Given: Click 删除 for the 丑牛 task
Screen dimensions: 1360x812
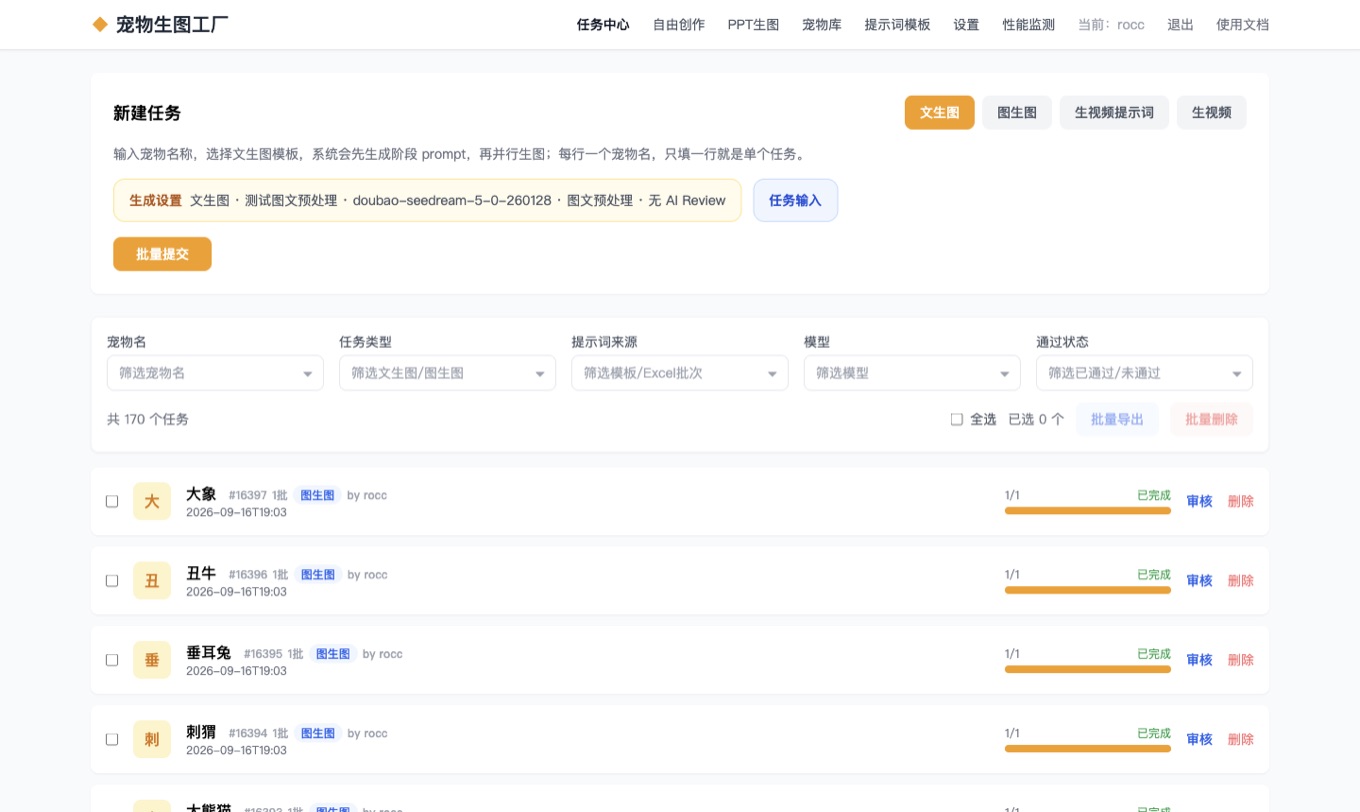Looking at the screenshot, I should (1240, 580).
